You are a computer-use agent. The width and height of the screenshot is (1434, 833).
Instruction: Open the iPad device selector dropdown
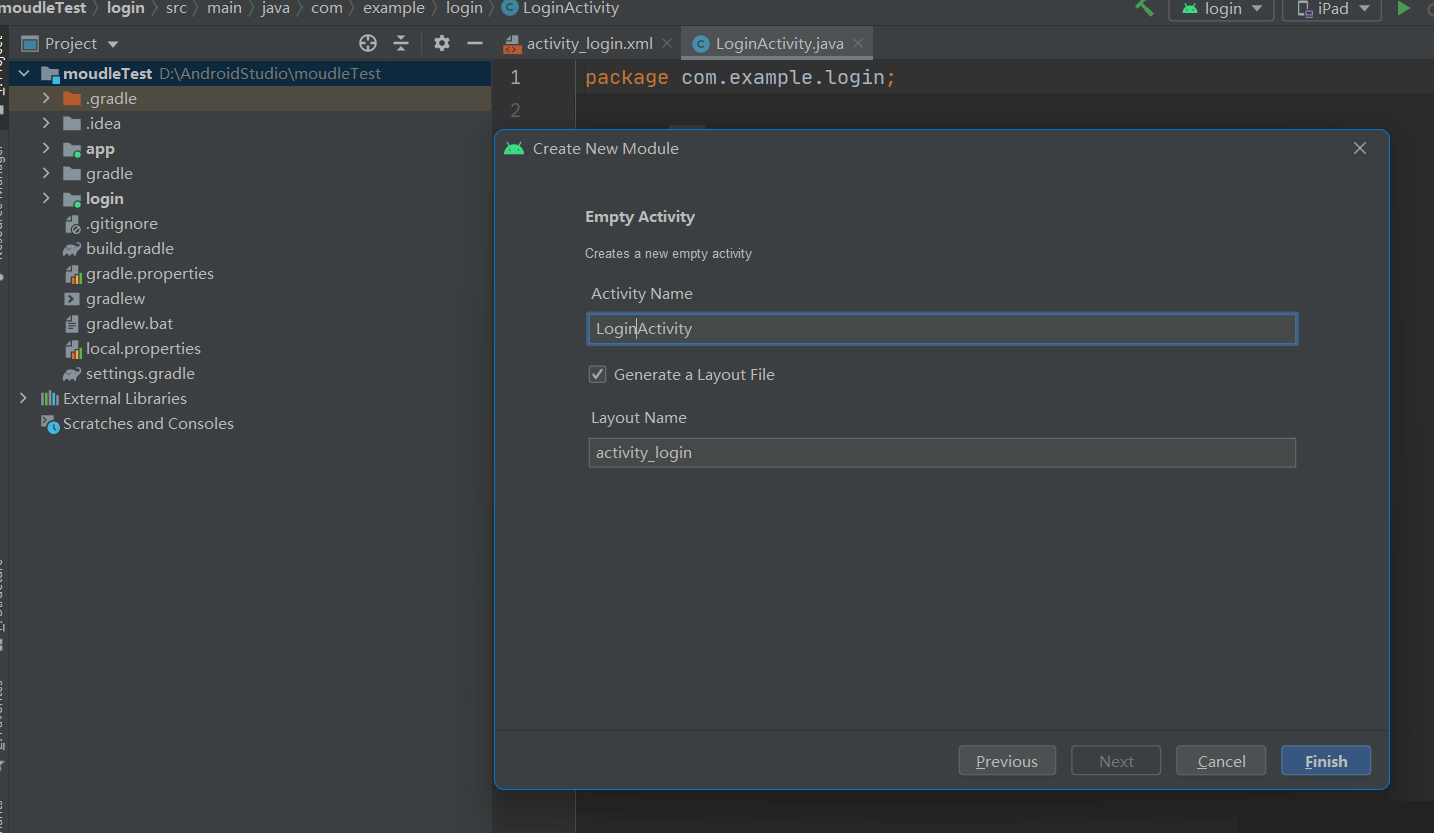point(1332,9)
